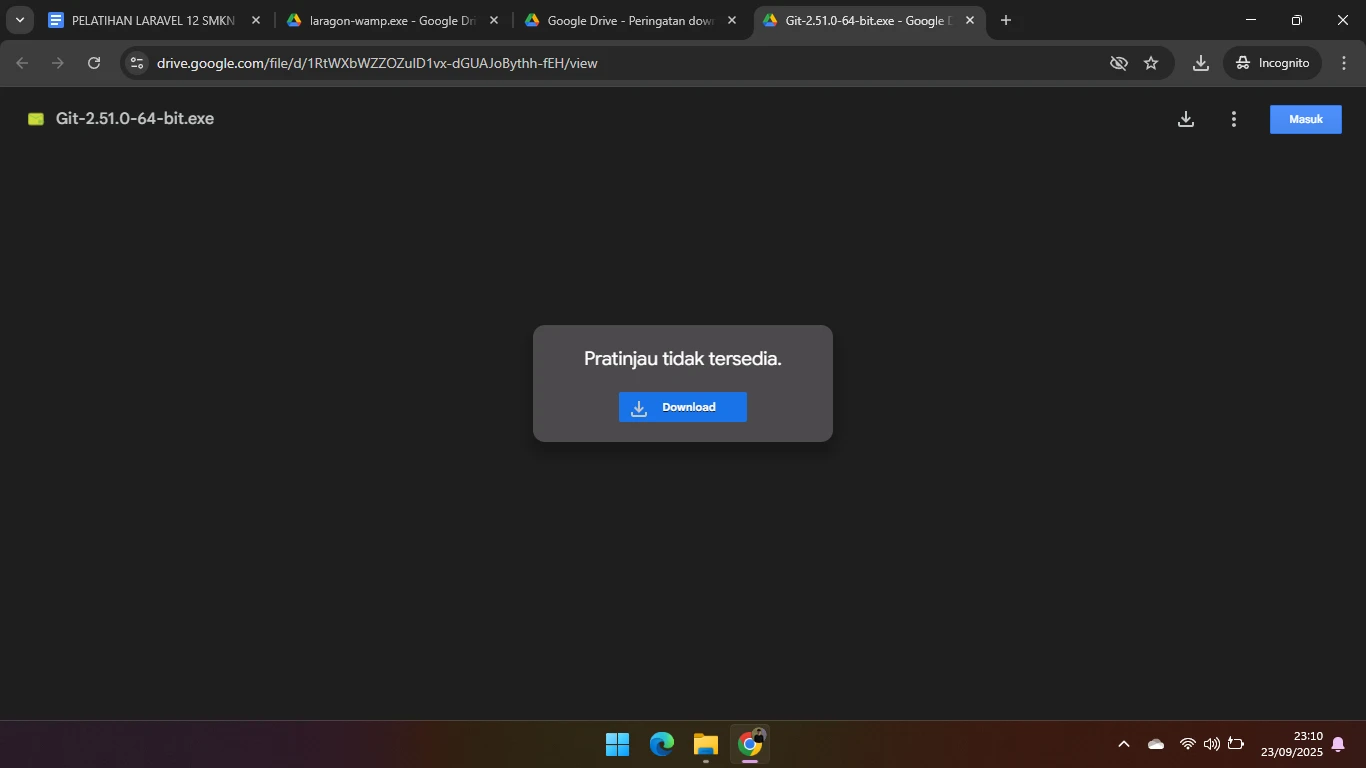Viewport: 1366px width, 768px height.
Task: Click the Masuk sign-in button
Action: 1305,119
